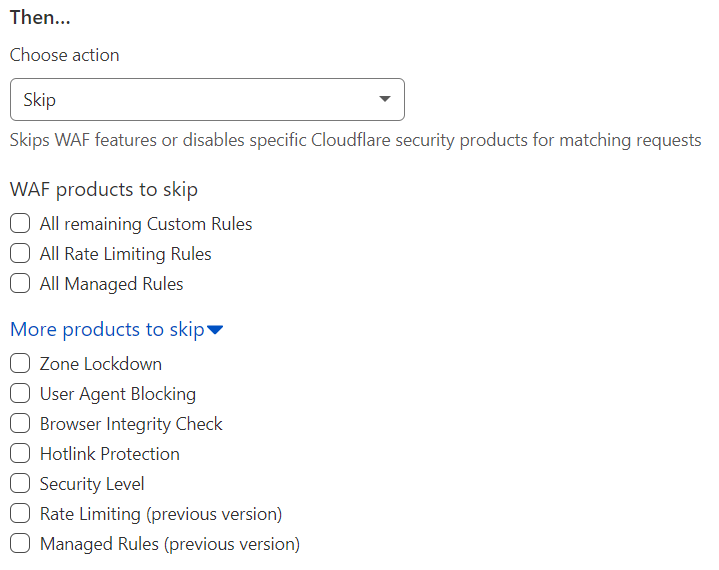Tick the Security Level checkbox
The height and width of the screenshot is (570, 719).
coord(20,484)
